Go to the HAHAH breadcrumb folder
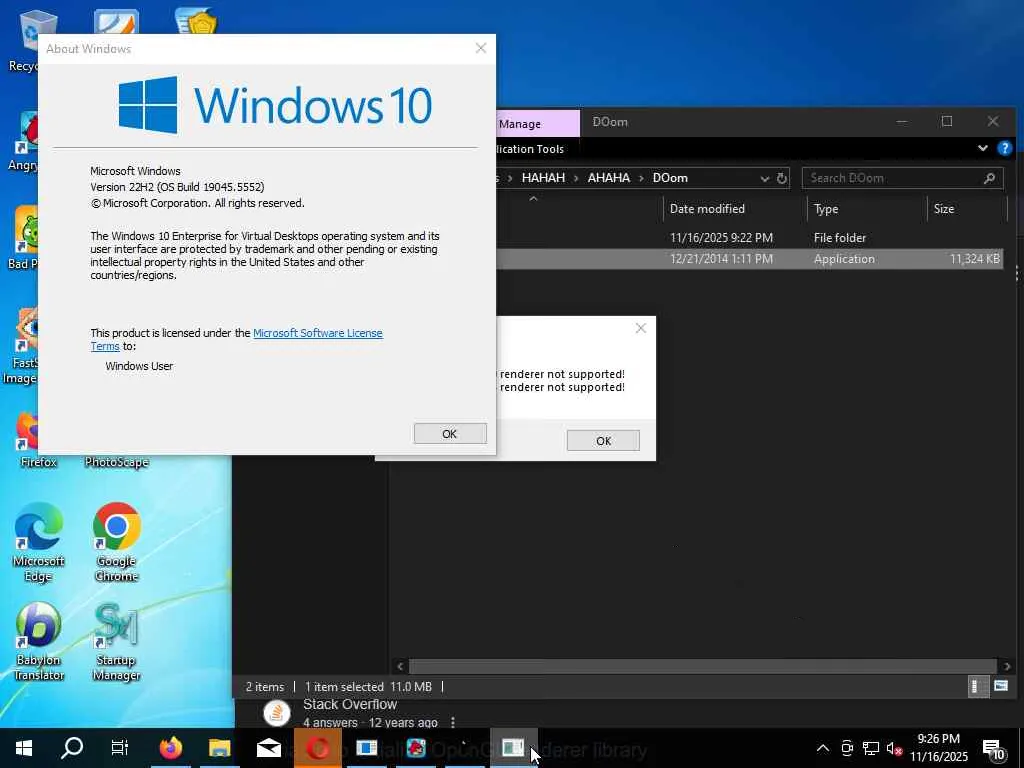Image resolution: width=1024 pixels, height=768 pixels. point(543,178)
